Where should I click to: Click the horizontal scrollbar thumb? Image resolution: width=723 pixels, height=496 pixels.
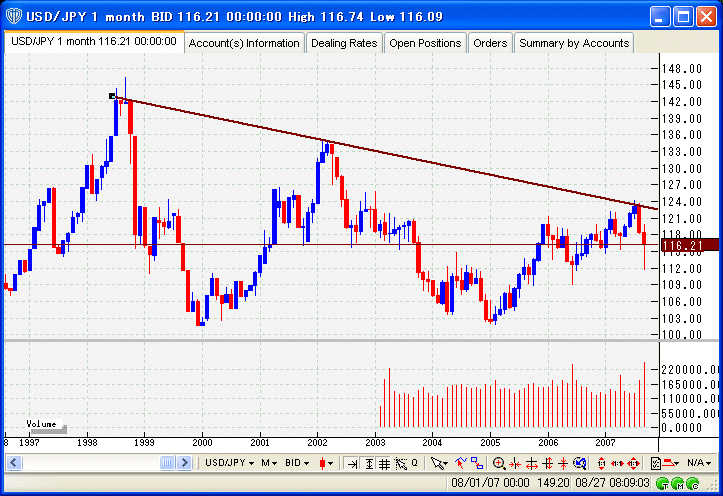[x=167, y=462]
